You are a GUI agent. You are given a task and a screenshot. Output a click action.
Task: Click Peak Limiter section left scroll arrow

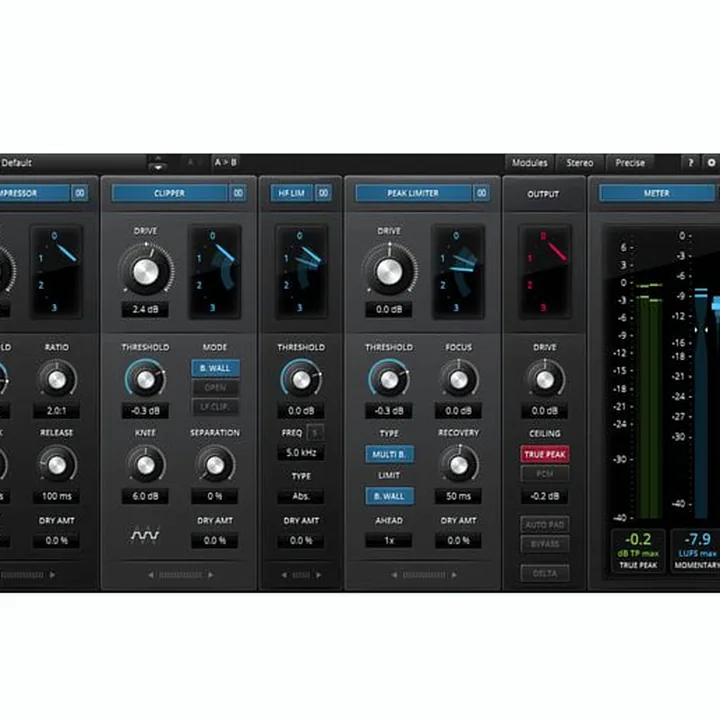point(394,575)
